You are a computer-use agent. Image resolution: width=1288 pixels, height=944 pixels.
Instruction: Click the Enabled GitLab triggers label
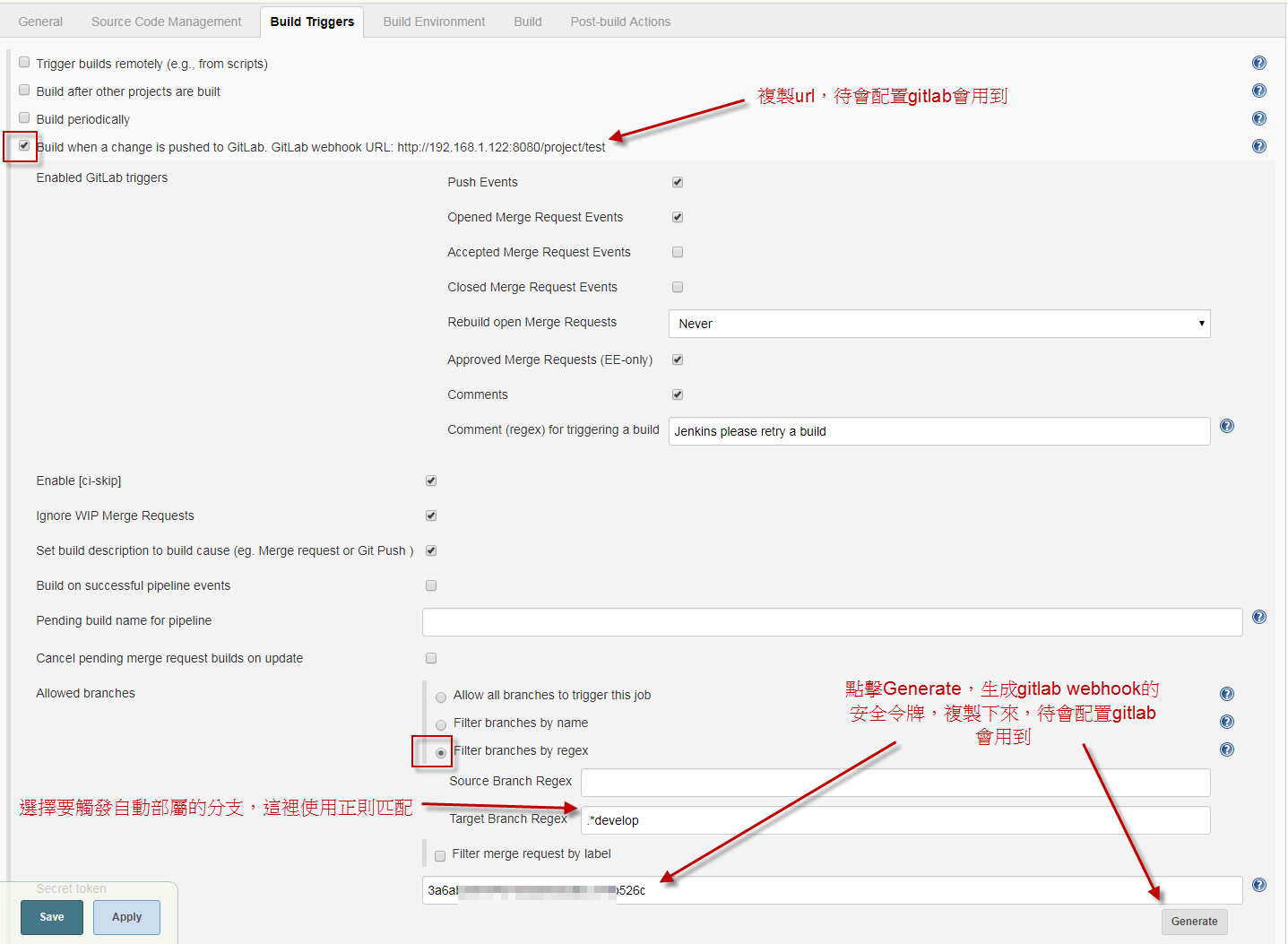point(102,178)
